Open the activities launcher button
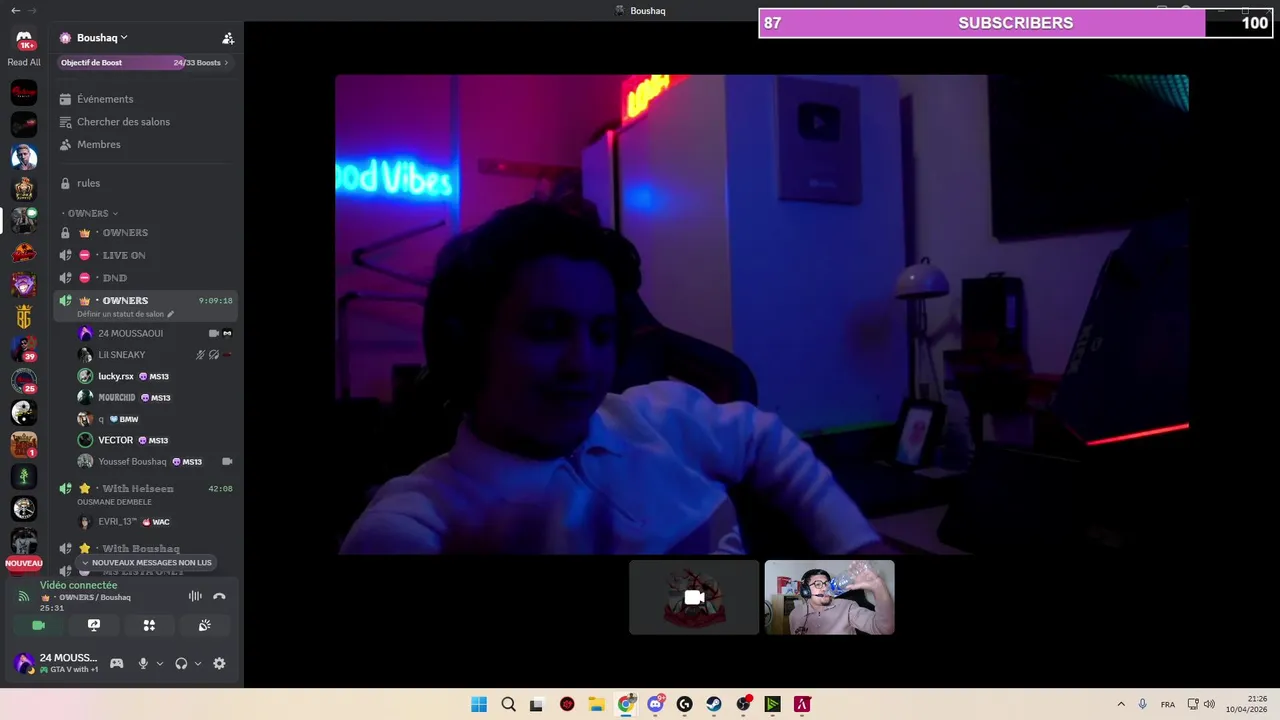This screenshot has width=1280, height=720. tap(149, 625)
